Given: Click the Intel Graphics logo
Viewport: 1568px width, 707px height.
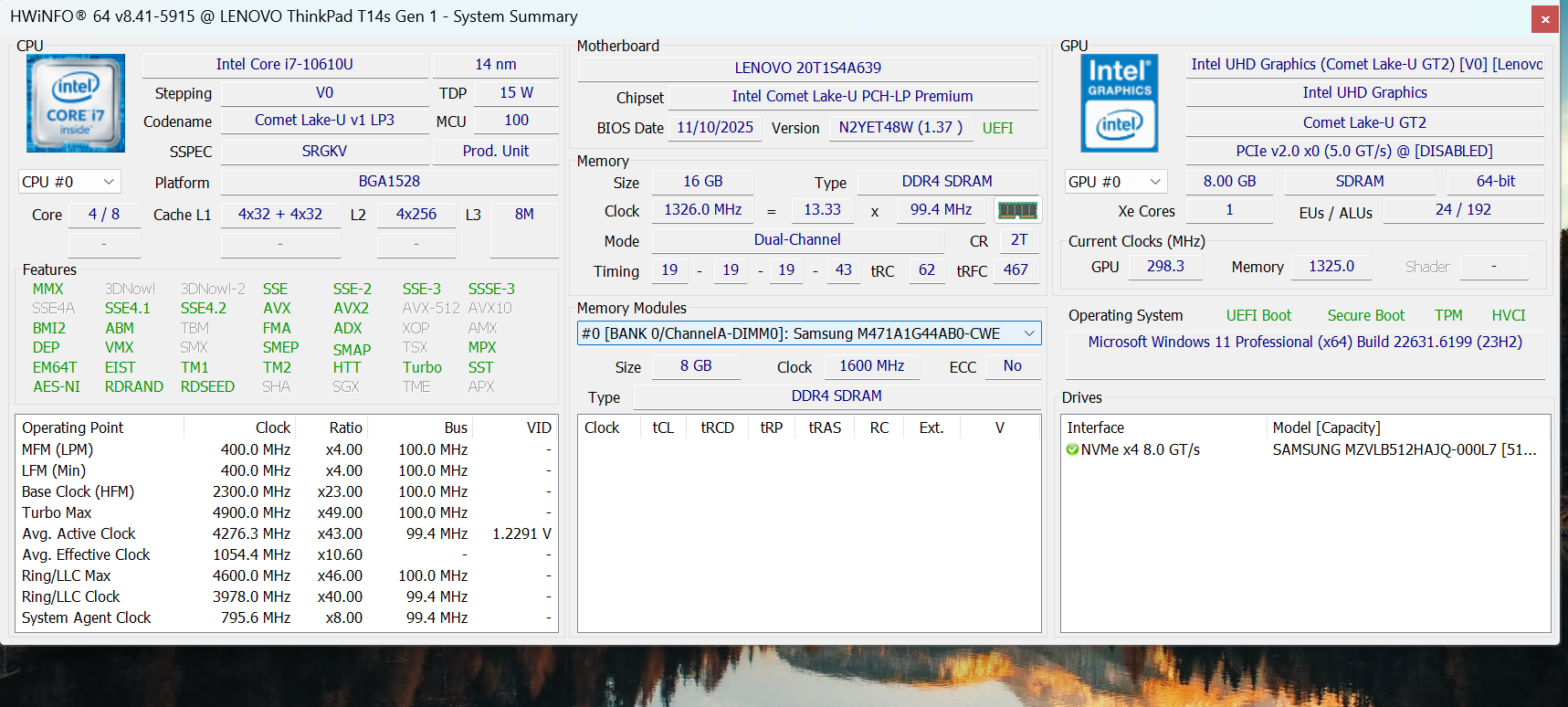Looking at the screenshot, I should (1120, 103).
